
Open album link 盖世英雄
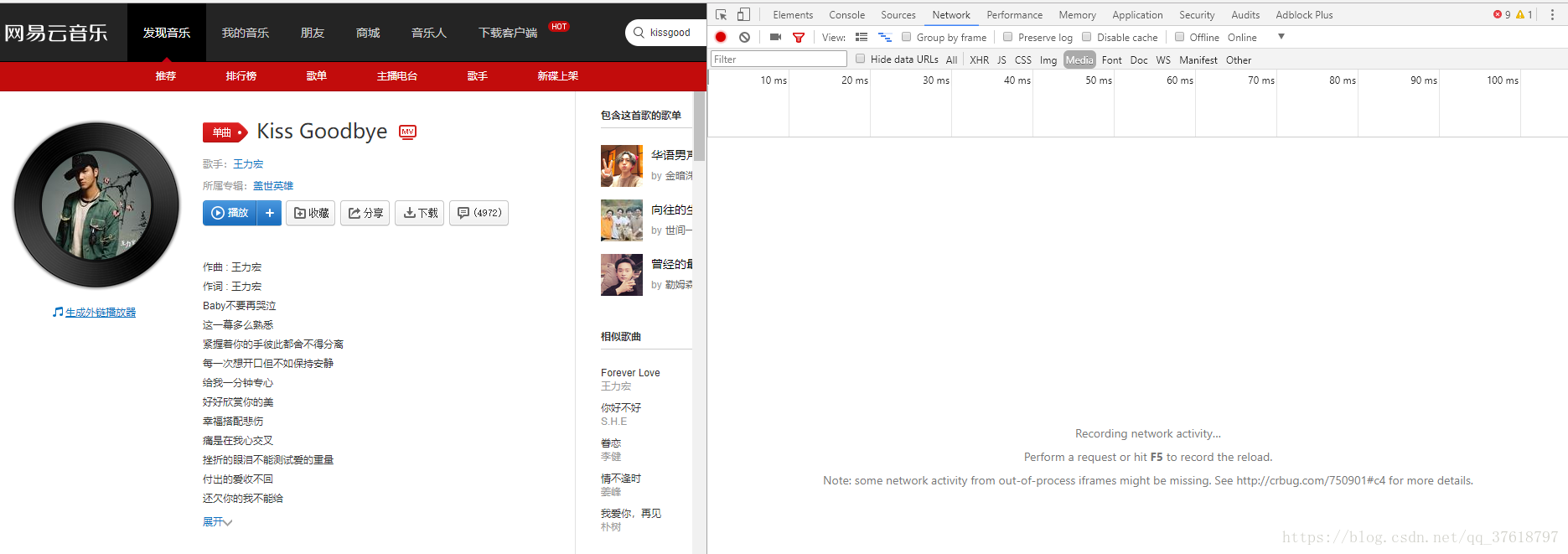tap(273, 186)
